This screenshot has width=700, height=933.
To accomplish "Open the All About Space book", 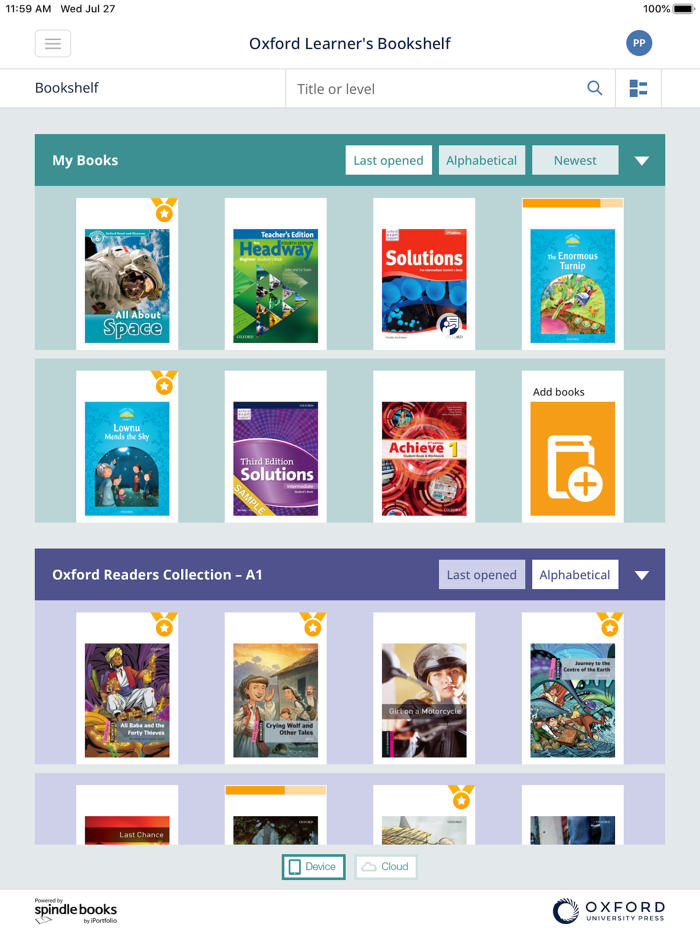I will pos(127,286).
